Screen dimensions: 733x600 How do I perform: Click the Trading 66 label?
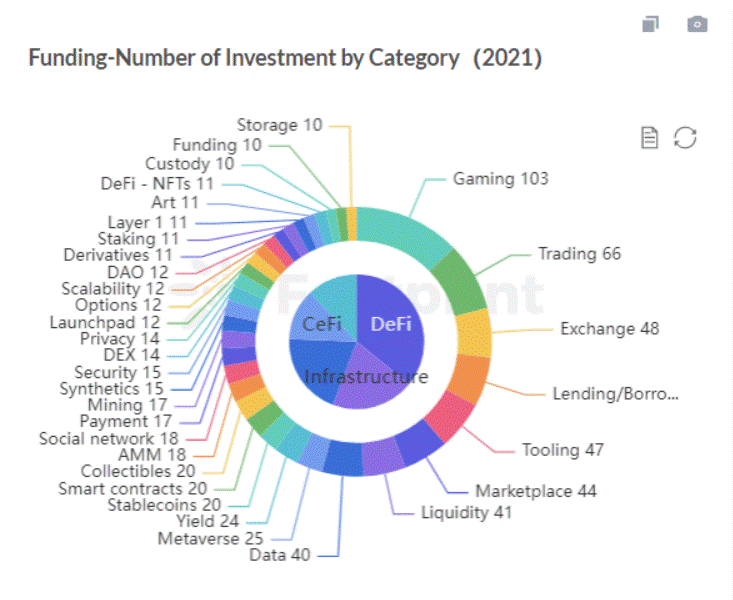point(580,253)
